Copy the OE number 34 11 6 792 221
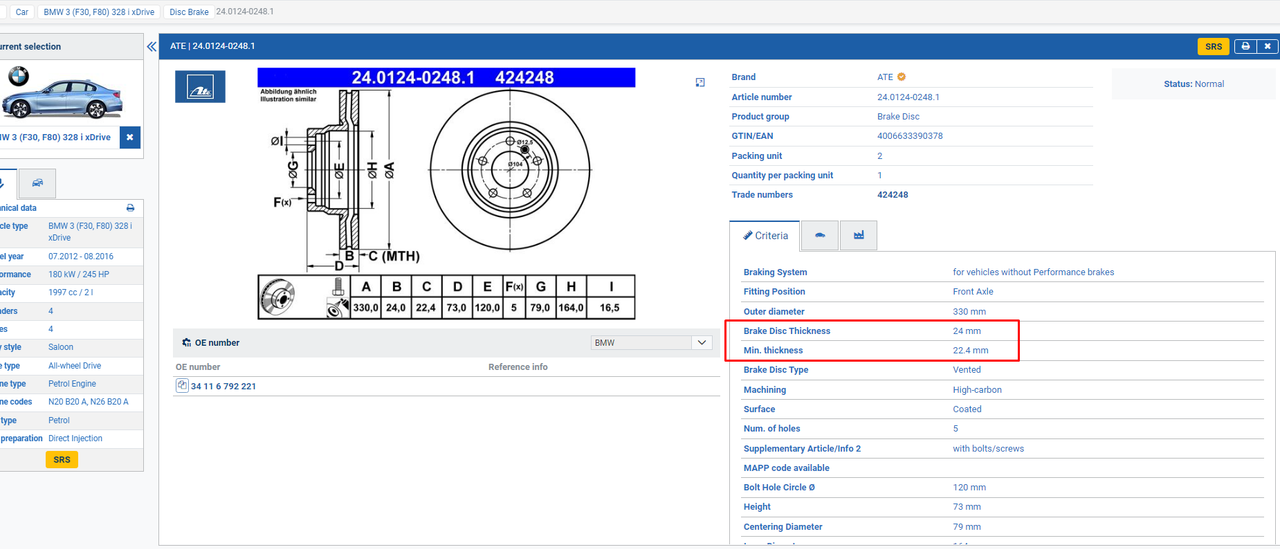This screenshot has height=549, width=1280. click(x=182, y=385)
